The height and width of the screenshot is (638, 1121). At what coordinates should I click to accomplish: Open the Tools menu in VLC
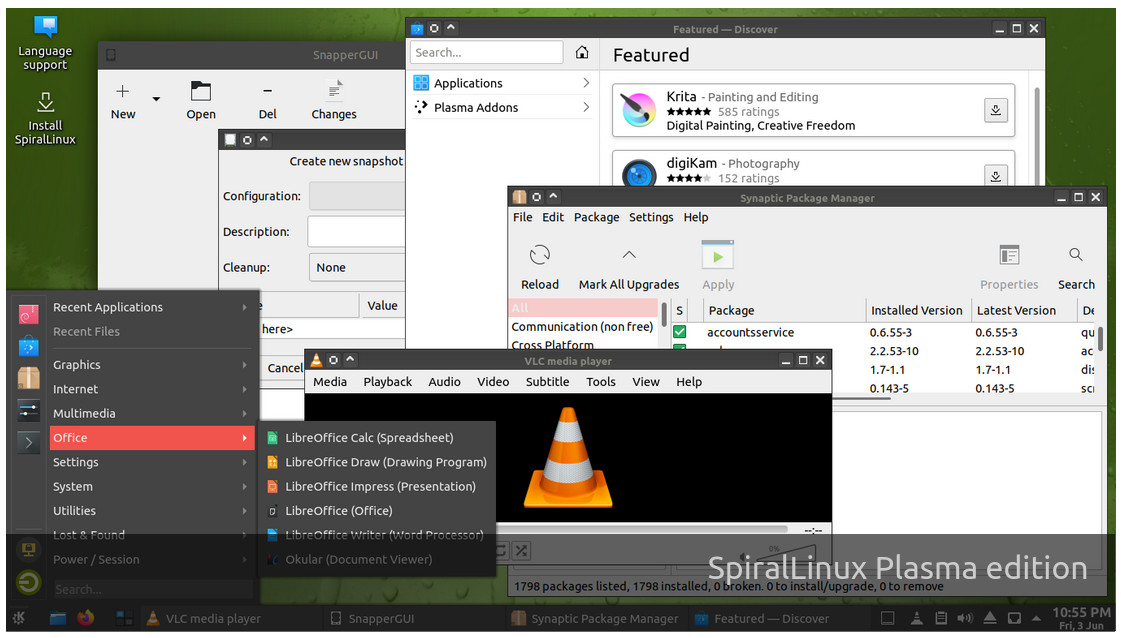coord(601,382)
